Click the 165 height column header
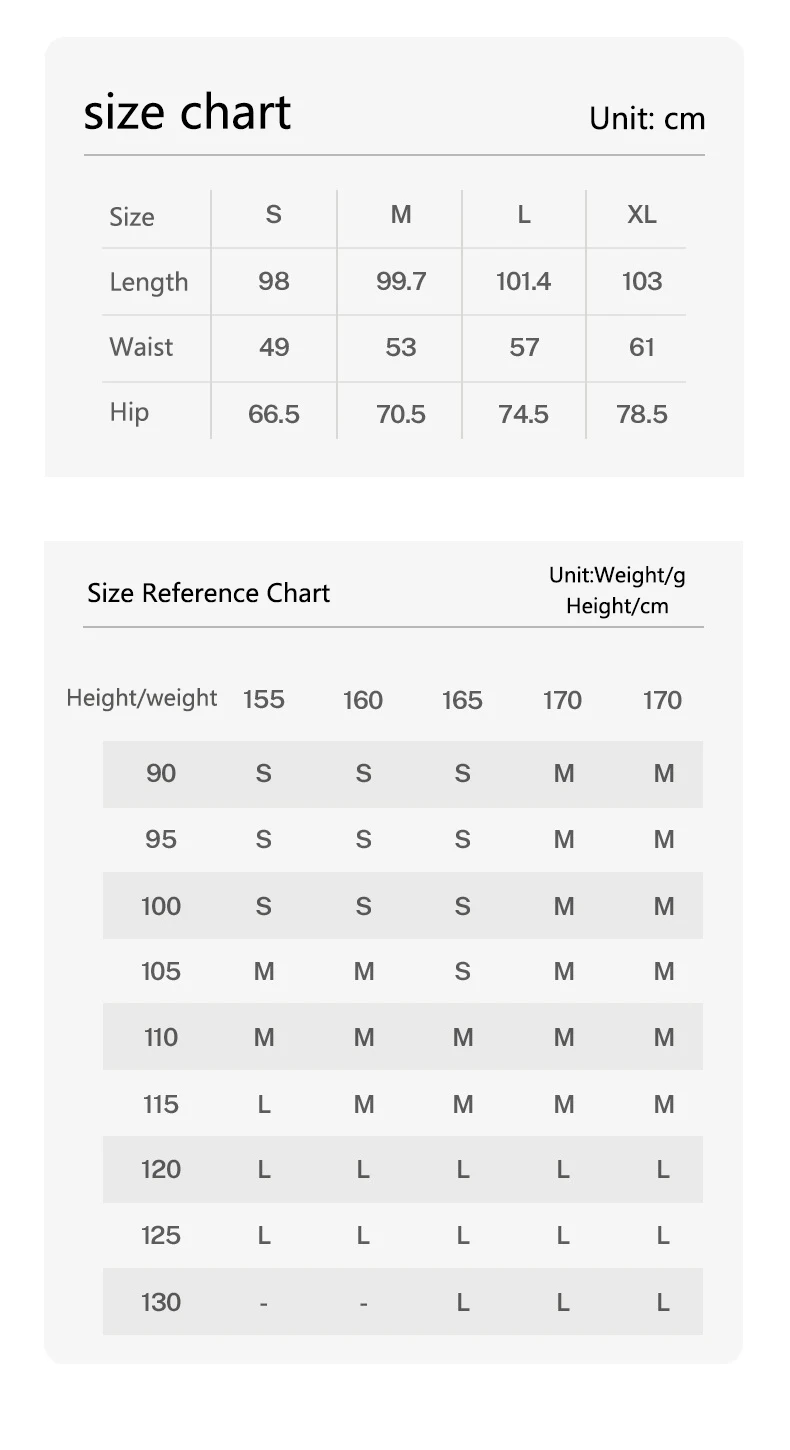This screenshot has width=790, height=1450. click(x=462, y=699)
